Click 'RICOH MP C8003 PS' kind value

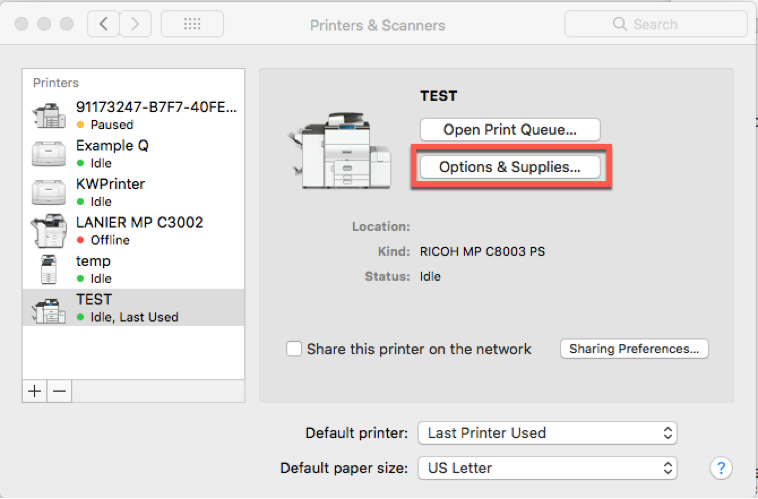point(482,251)
